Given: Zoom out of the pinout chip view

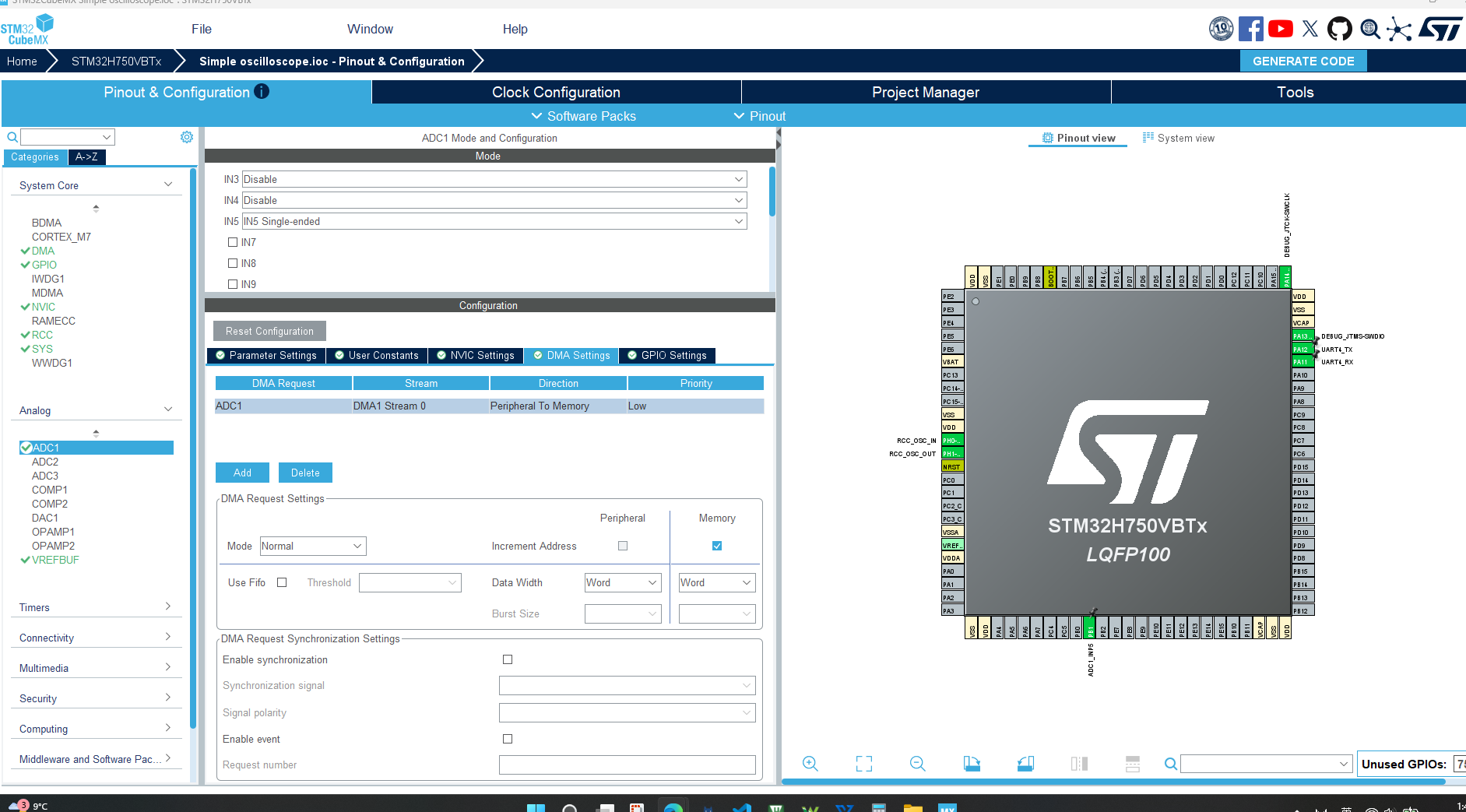Looking at the screenshot, I should click(917, 764).
